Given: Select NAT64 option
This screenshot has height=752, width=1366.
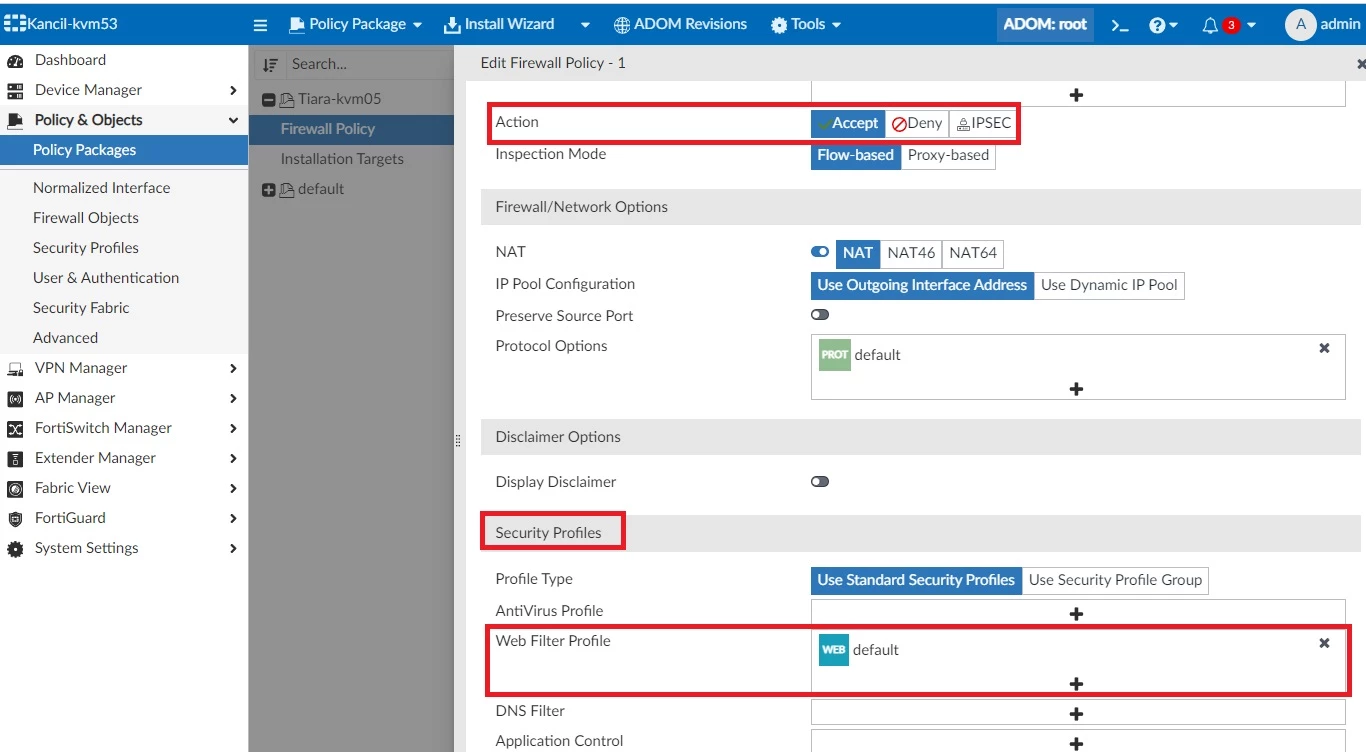Looking at the screenshot, I should pyautogui.click(x=973, y=253).
